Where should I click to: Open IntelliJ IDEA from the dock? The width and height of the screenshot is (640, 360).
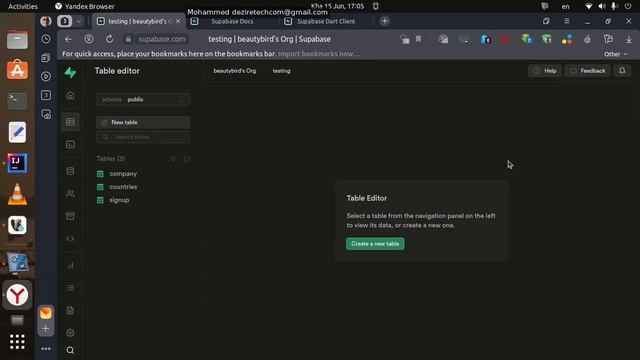pos(17,163)
